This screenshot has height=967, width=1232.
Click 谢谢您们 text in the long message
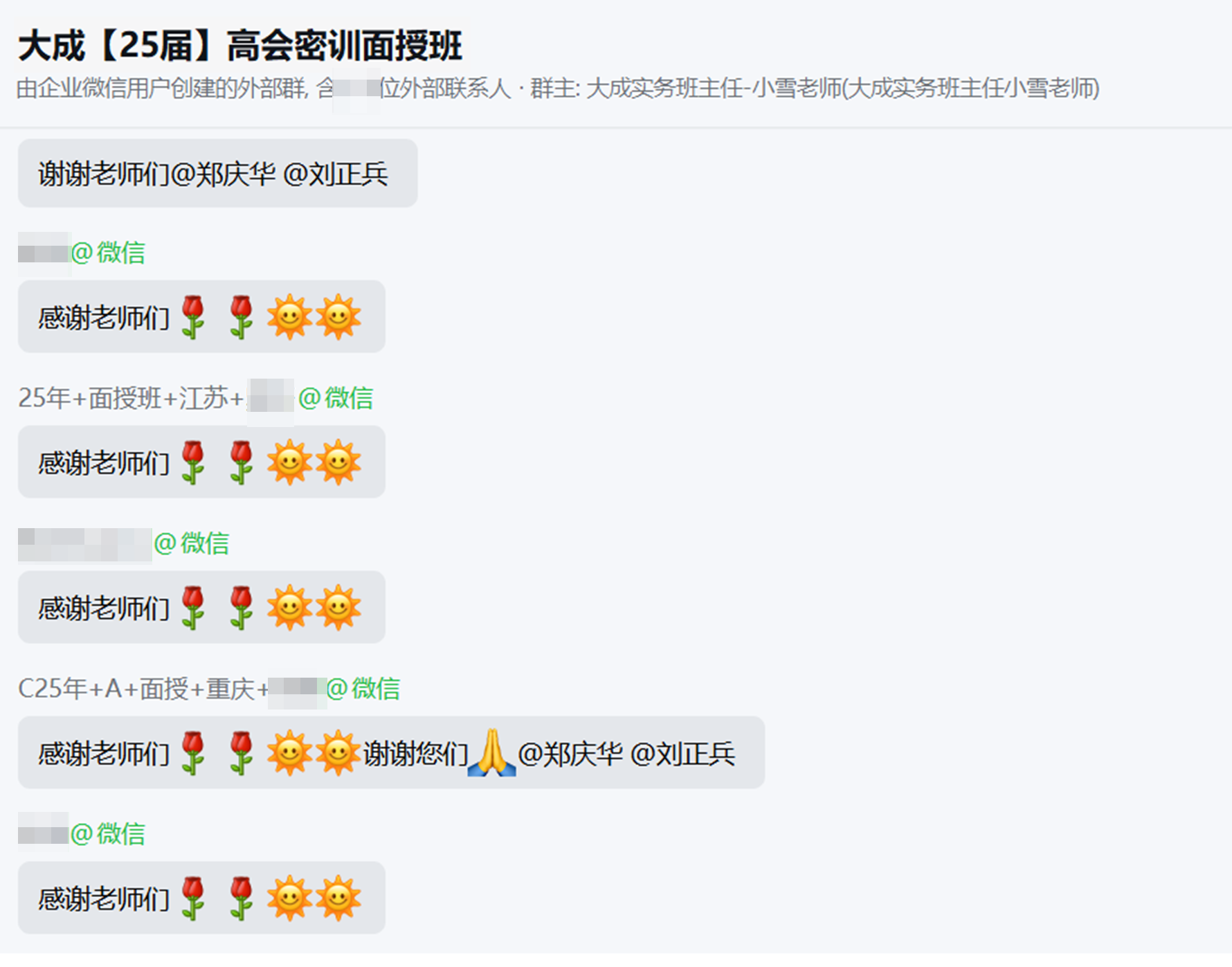[x=415, y=754]
